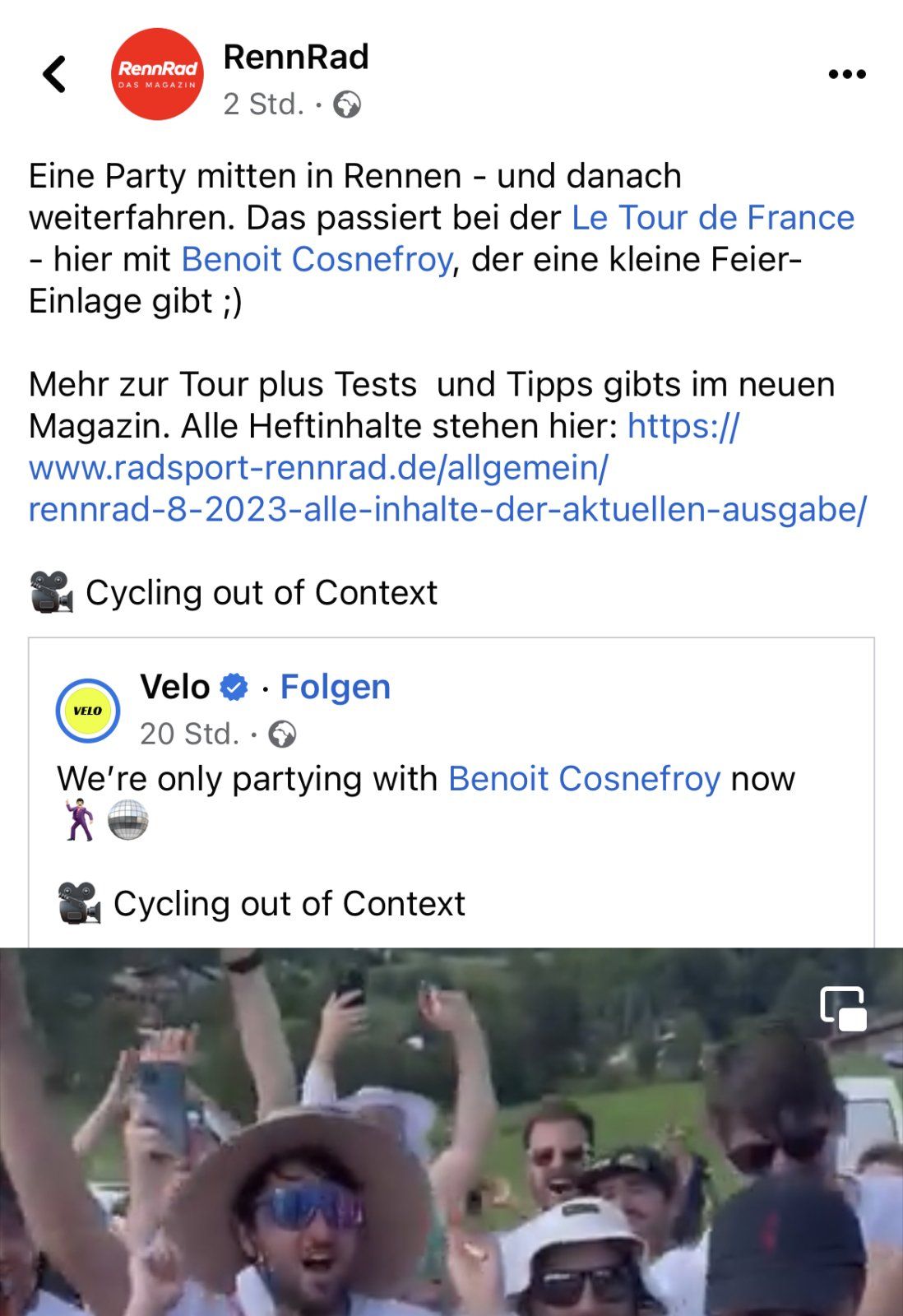
Task: Open Benoit Cosnefroy link in RennRad post
Action: coord(317,259)
